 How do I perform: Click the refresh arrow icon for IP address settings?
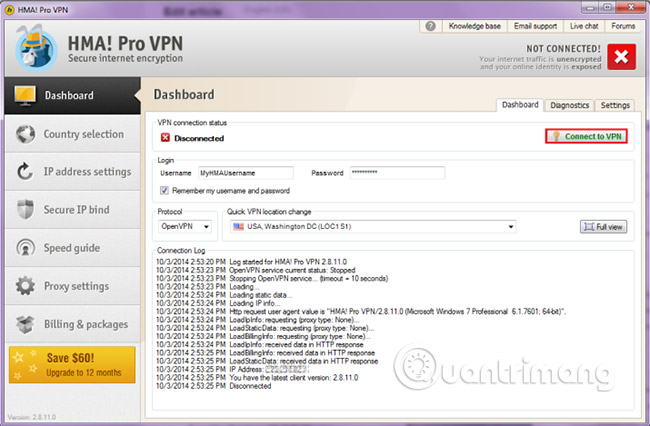click(x=25, y=171)
